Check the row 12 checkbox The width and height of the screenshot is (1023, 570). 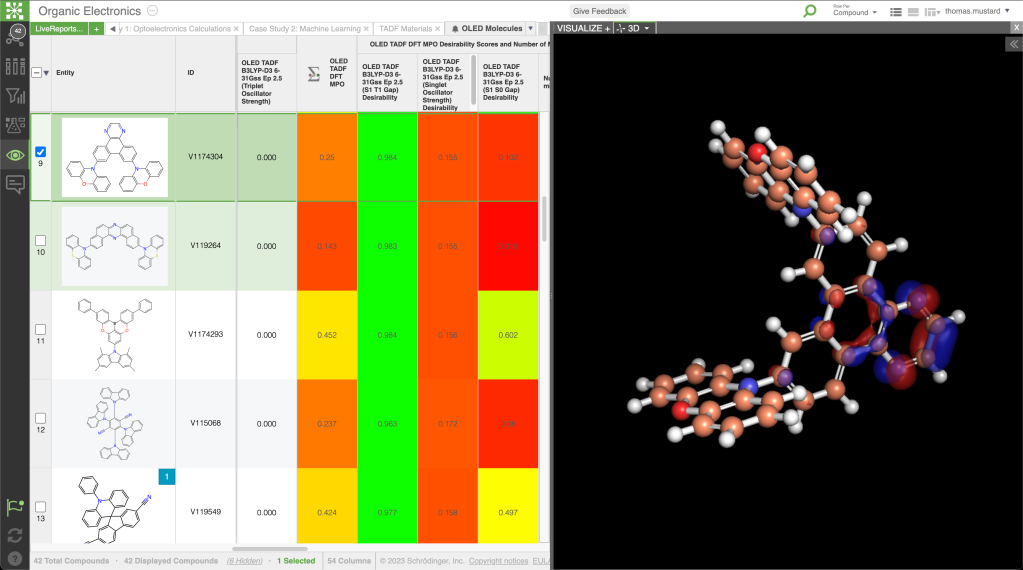[x=40, y=418]
